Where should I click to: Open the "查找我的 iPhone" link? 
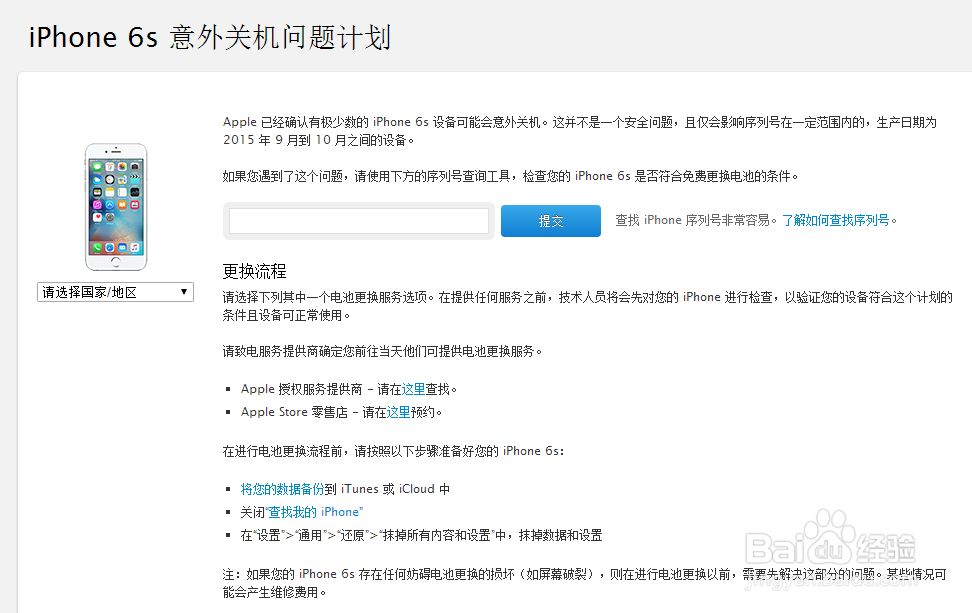(314, 512)
